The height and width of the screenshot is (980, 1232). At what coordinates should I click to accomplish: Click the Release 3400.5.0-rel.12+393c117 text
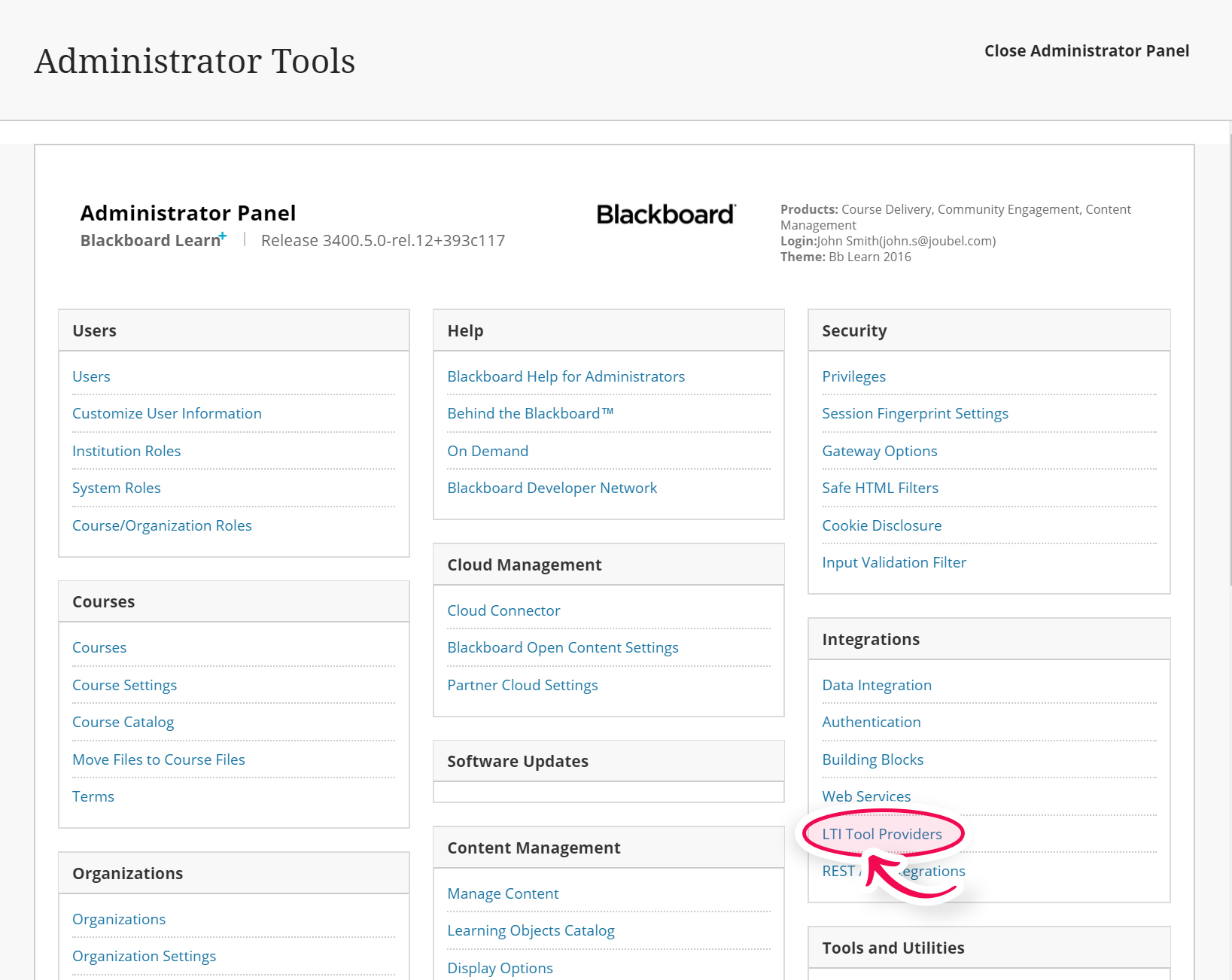(x=383, y=241)
